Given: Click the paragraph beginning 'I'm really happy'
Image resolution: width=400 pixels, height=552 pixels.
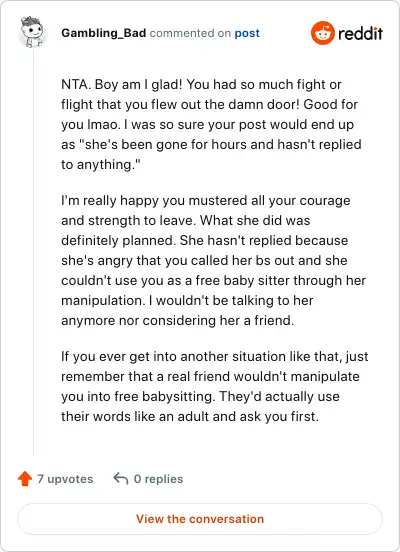Looking at the screenshot, I should click(213, 261).
